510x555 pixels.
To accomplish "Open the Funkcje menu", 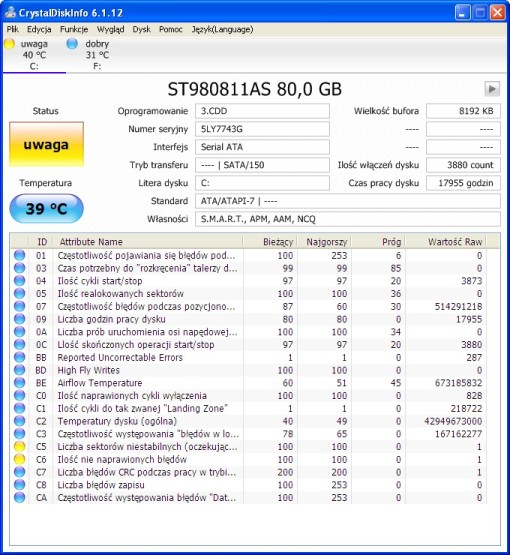I will click(x=74, y=29).
